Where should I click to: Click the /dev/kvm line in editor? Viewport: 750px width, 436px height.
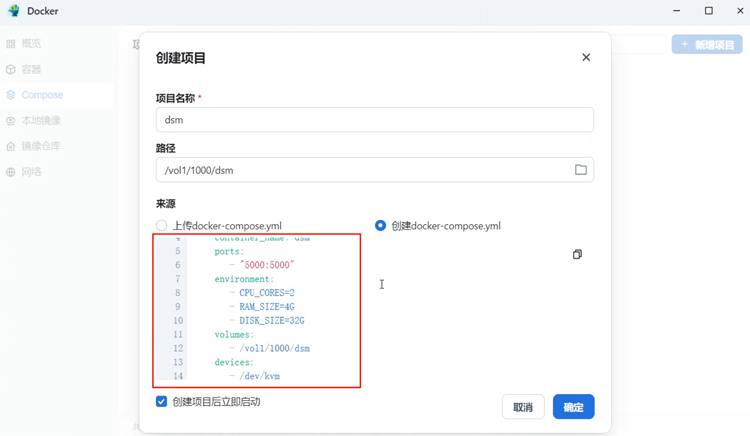point(260,376)
